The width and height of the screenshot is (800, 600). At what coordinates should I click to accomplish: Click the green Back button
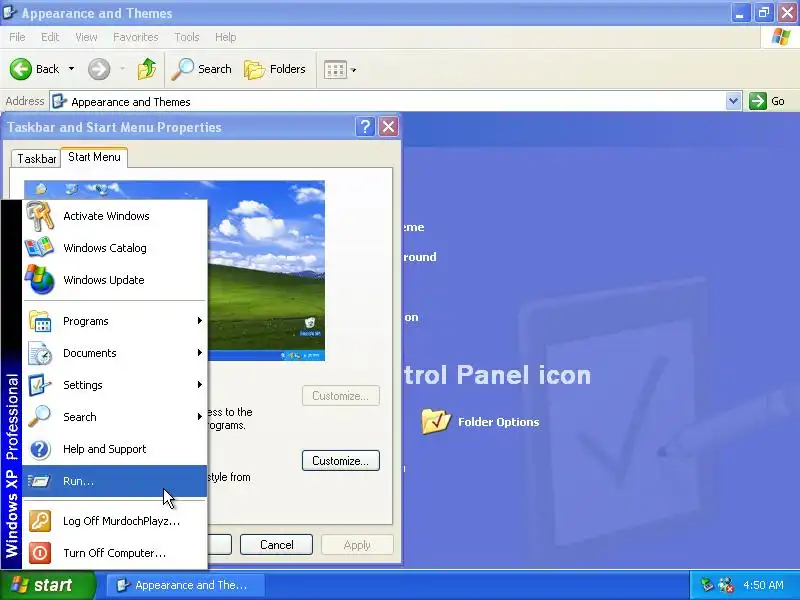pyautogui.click(x=34, y=69)
